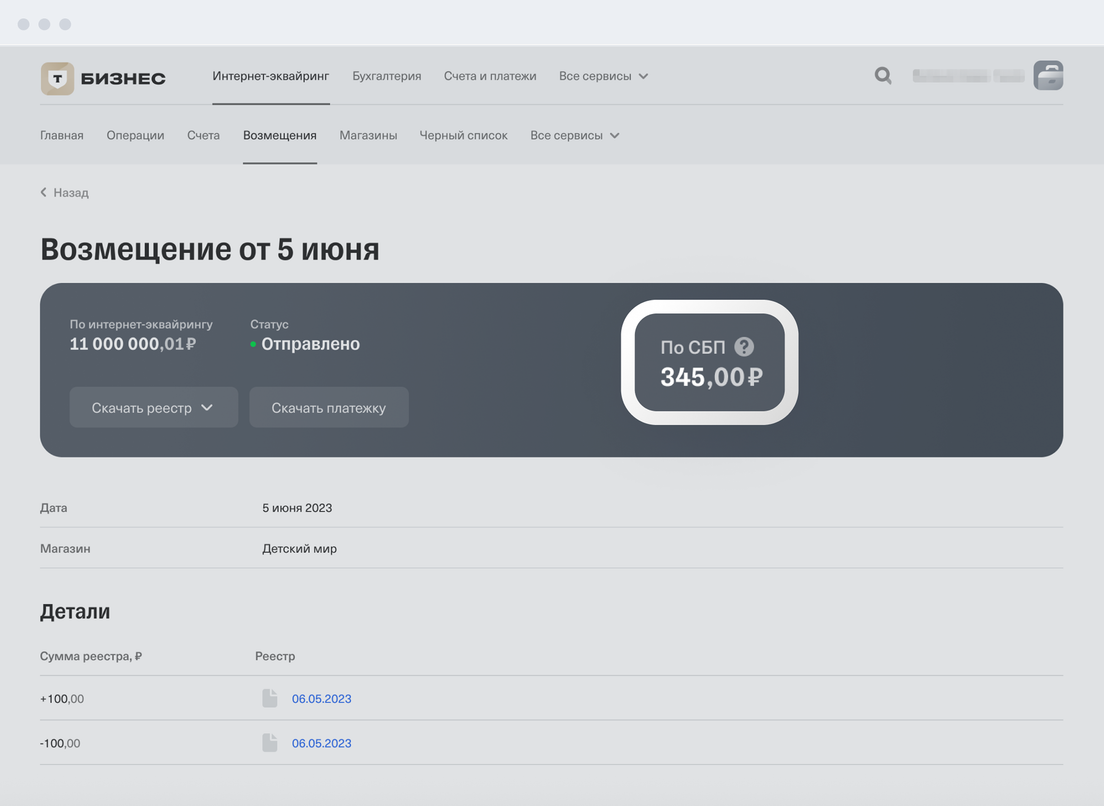Open the Магазины tab
Viewport: 1104px width, 806px height.
click(368, 135)
